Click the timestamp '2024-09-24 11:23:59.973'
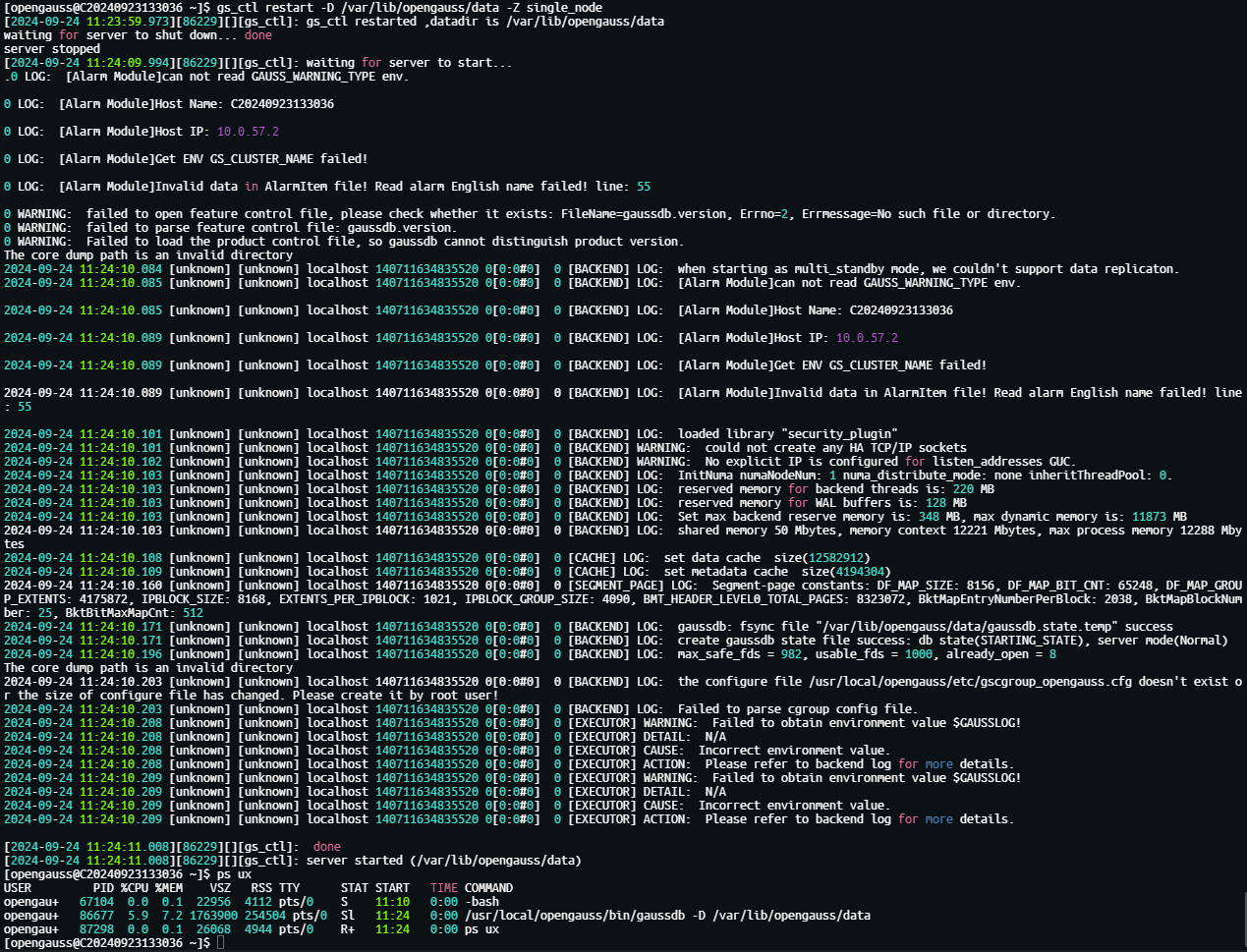1247x952 pixels. coord(89,21)
